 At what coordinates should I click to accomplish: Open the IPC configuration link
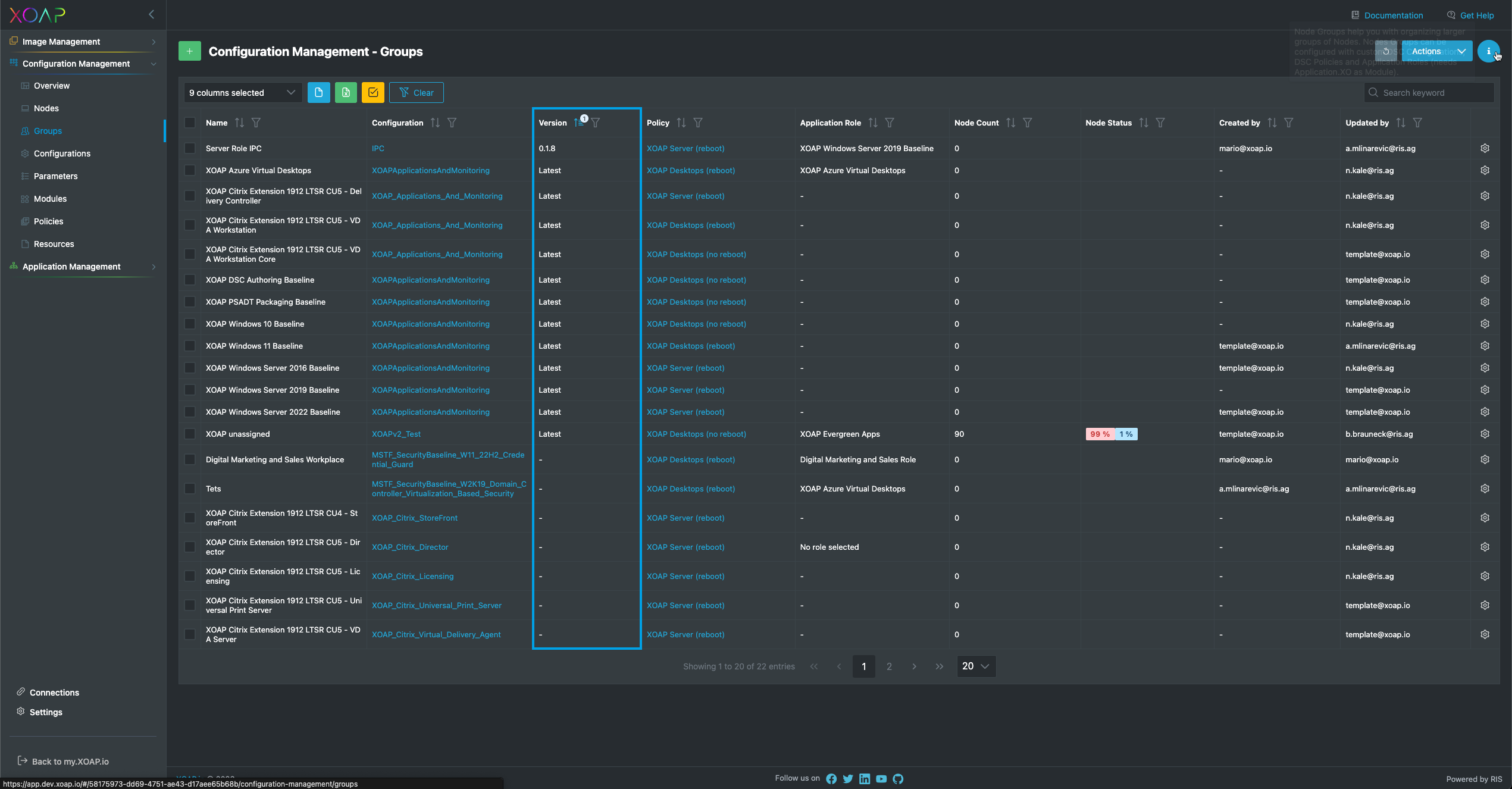pyautogui.click(x=378, y=148)
